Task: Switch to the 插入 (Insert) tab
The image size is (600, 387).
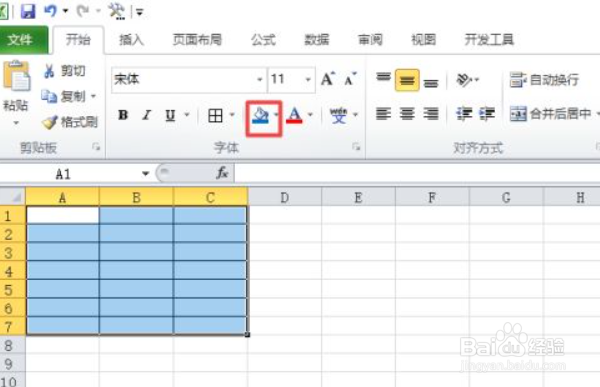Action: 131,39
